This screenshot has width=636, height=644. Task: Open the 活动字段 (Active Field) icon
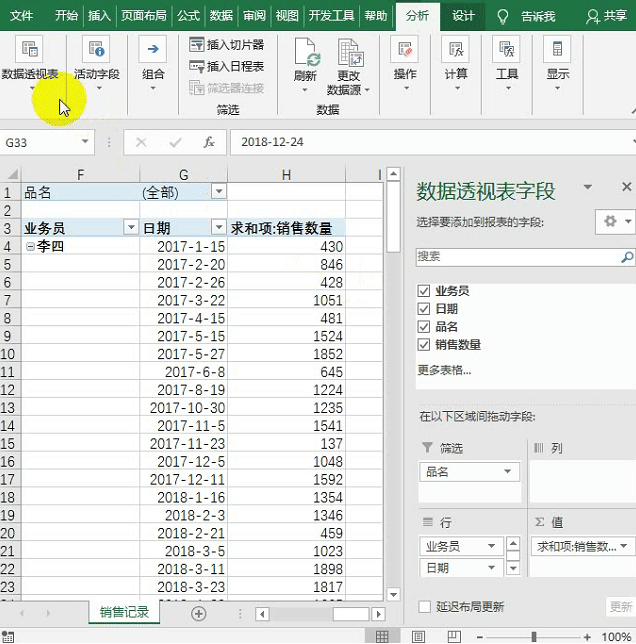(96, 49)
